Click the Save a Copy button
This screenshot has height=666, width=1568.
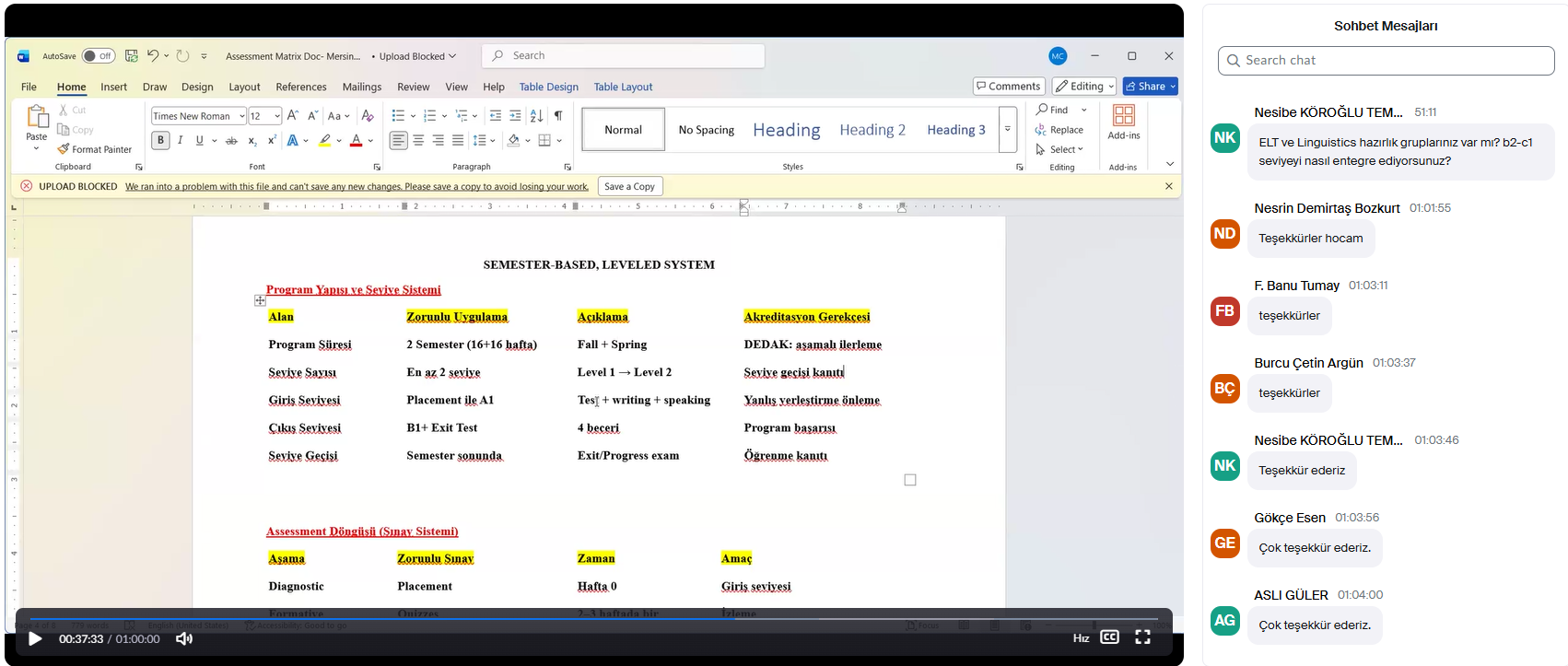click(x=630, y=186)
